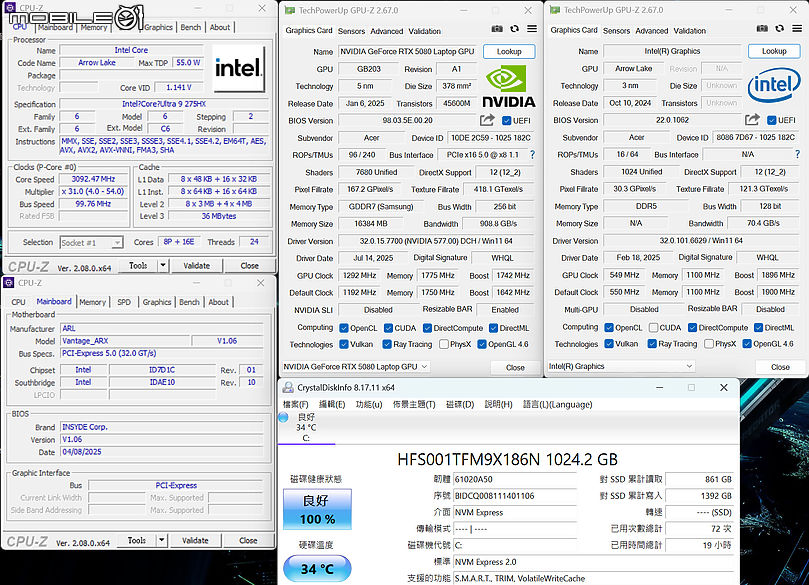809x585 pixels.
Task: Toggle OpenGL 4.6 checkbox in NVIDIA GPU-Z
Action: [482, 344]
